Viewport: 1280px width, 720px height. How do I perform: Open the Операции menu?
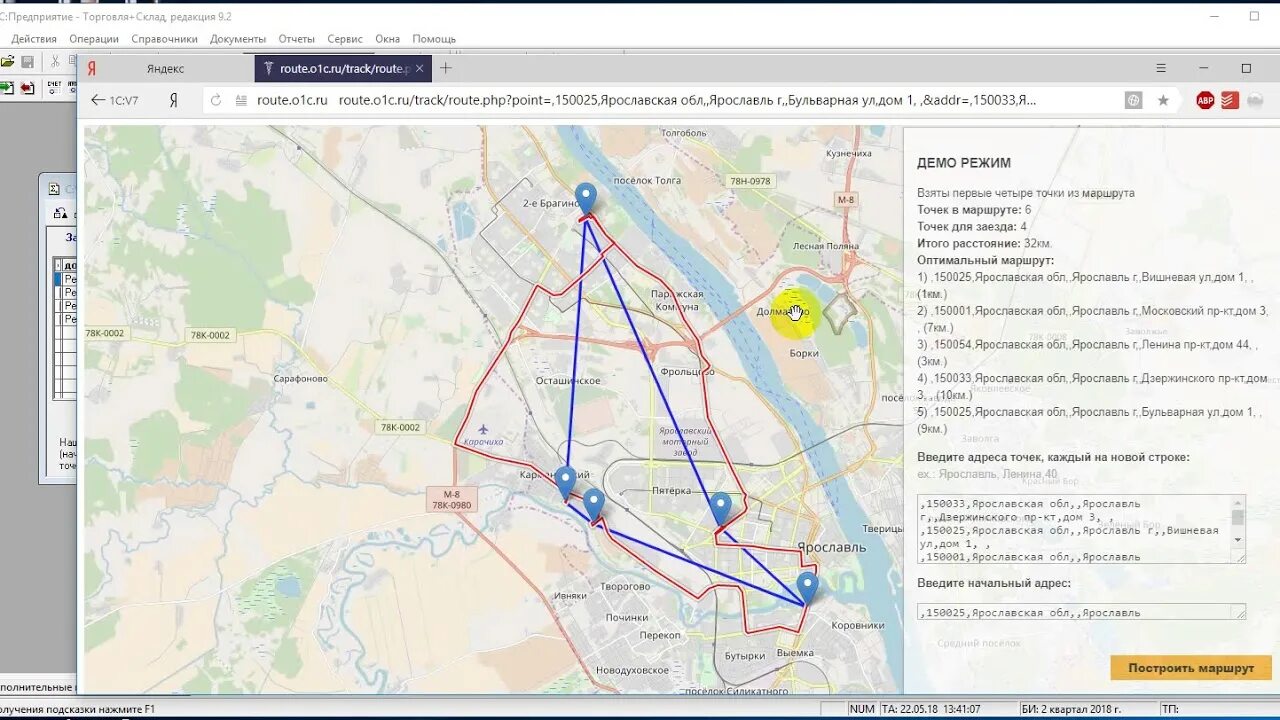(94, 39)
